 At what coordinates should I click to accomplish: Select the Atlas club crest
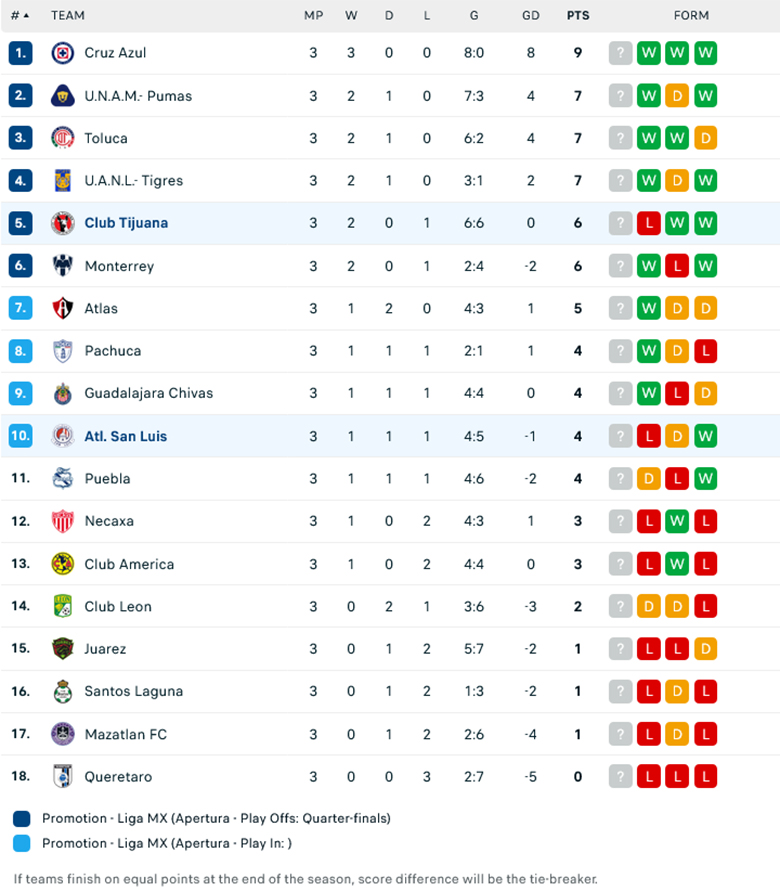(62, 308)
